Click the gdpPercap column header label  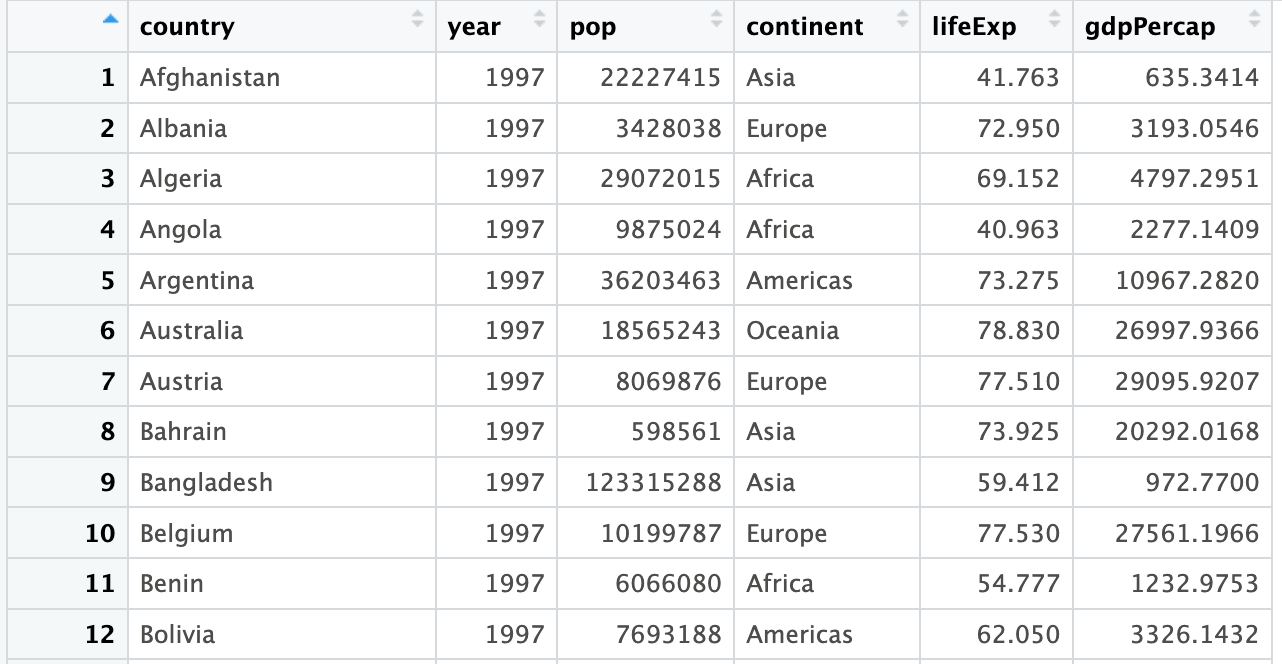(1150, 27)
